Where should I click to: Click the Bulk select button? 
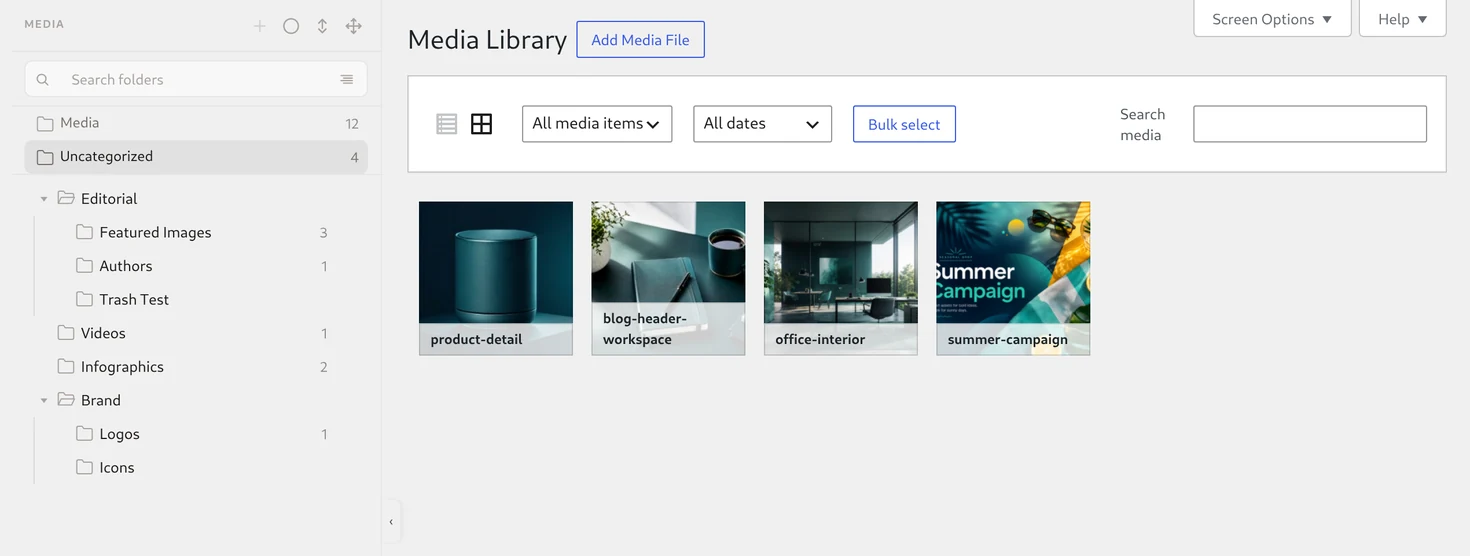(904, 124)
